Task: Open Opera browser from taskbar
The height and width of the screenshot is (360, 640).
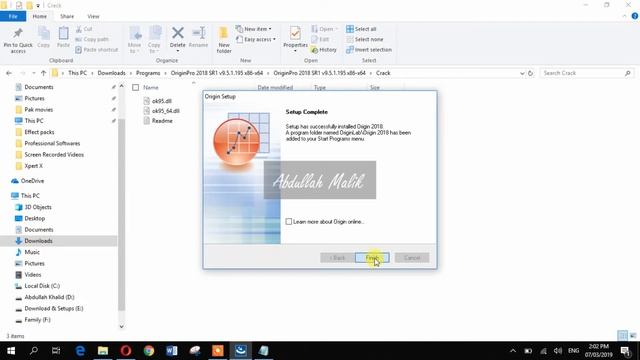Action: click(x=126, y=351)
